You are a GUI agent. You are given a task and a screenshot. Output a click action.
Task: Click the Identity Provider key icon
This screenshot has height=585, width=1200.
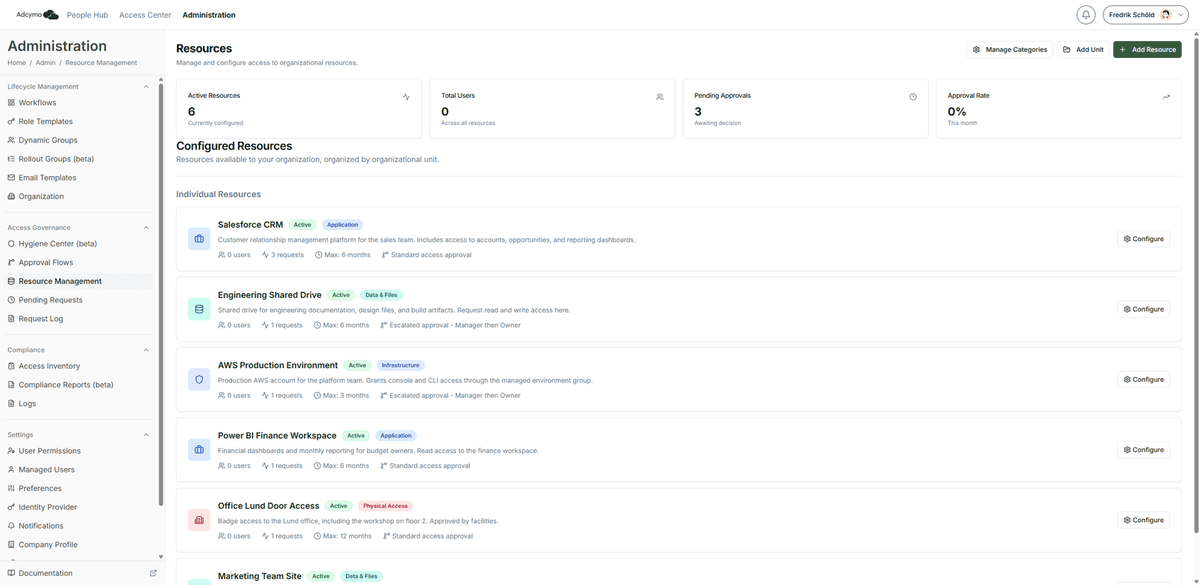click(x=11, y=507)
